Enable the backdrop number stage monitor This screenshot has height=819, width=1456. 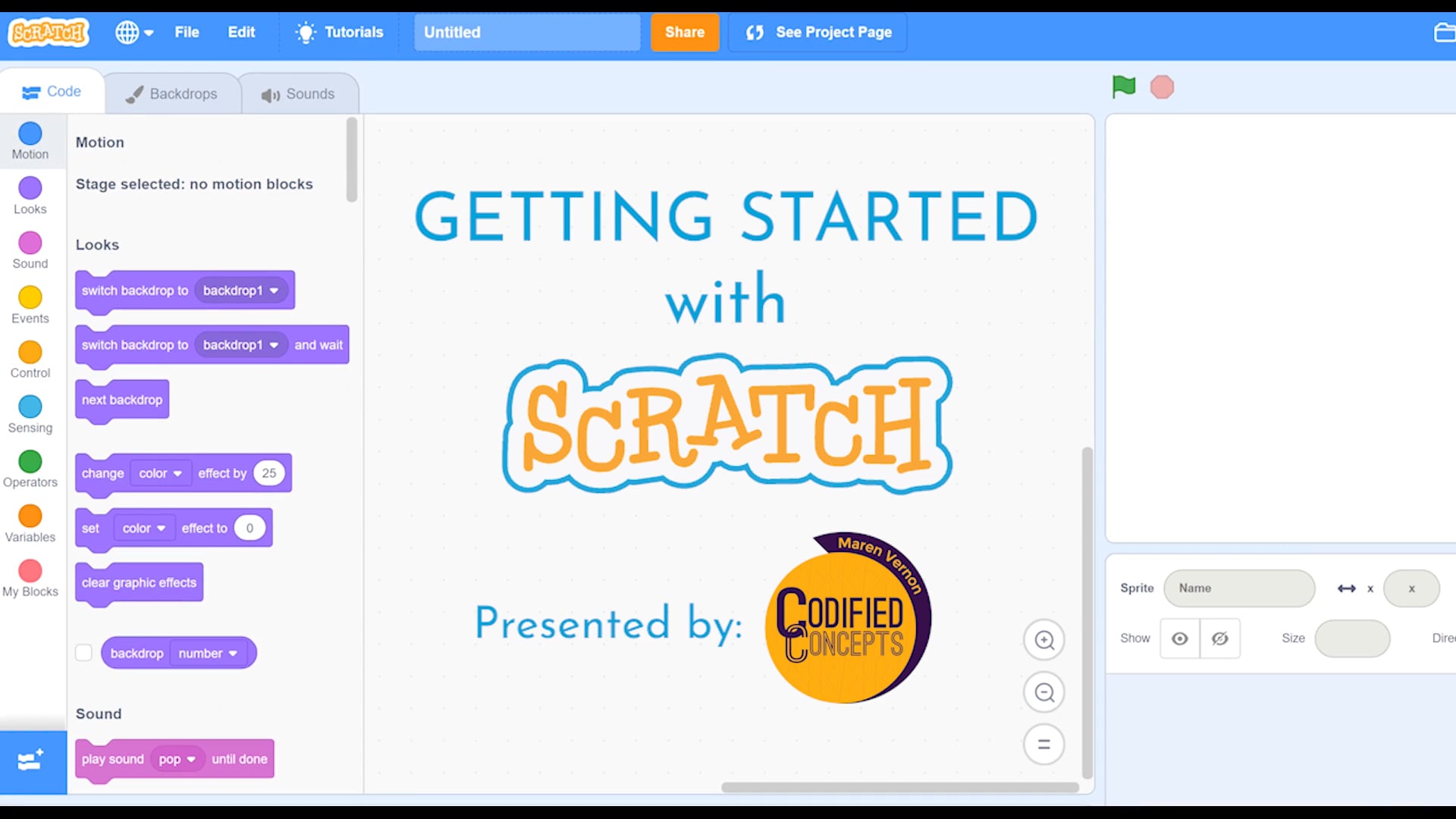pos(83,652)
